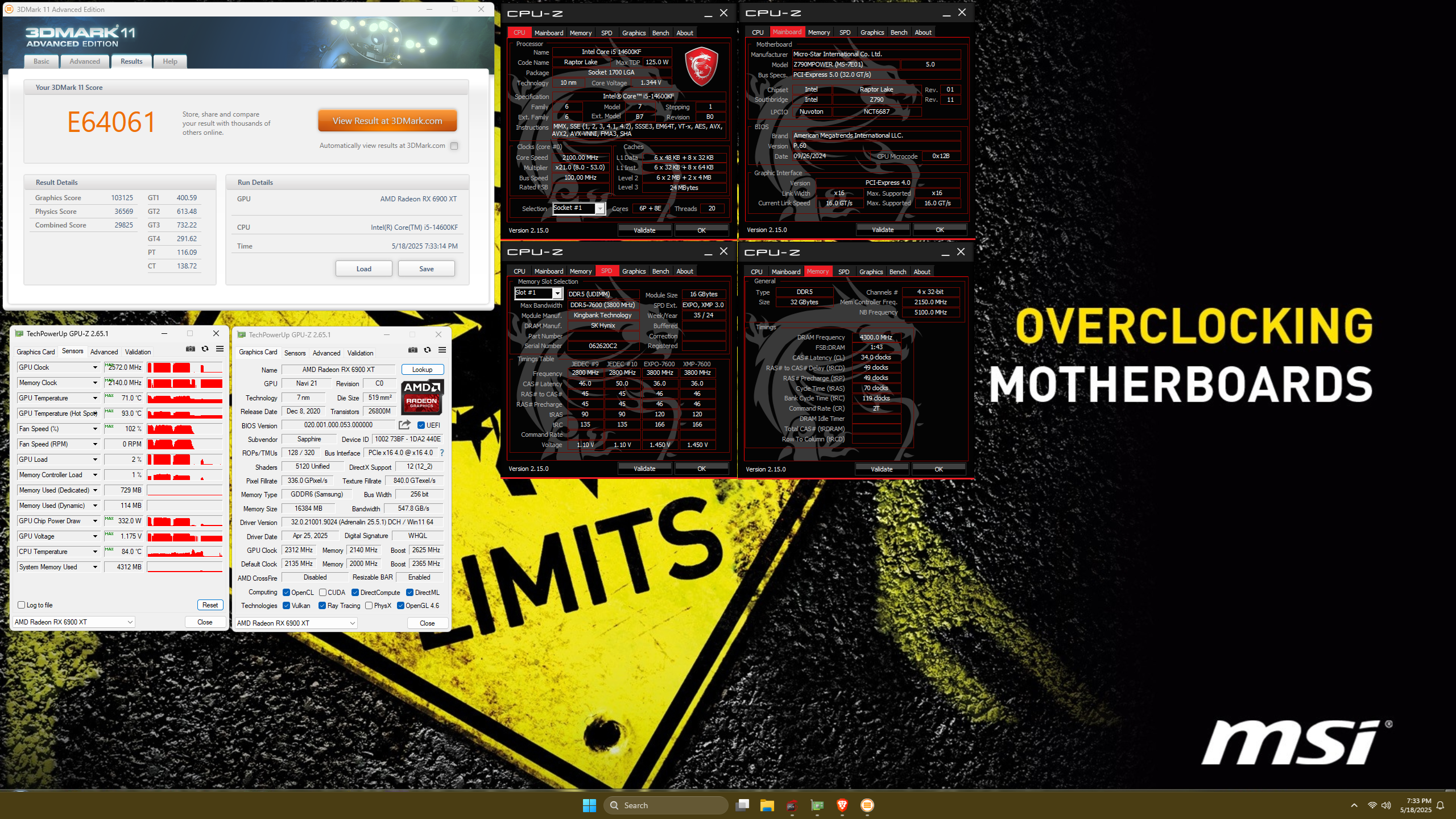Open GPU Clock sensor dropdown
Screen dimensions: 1456x819
coord(95,367)
